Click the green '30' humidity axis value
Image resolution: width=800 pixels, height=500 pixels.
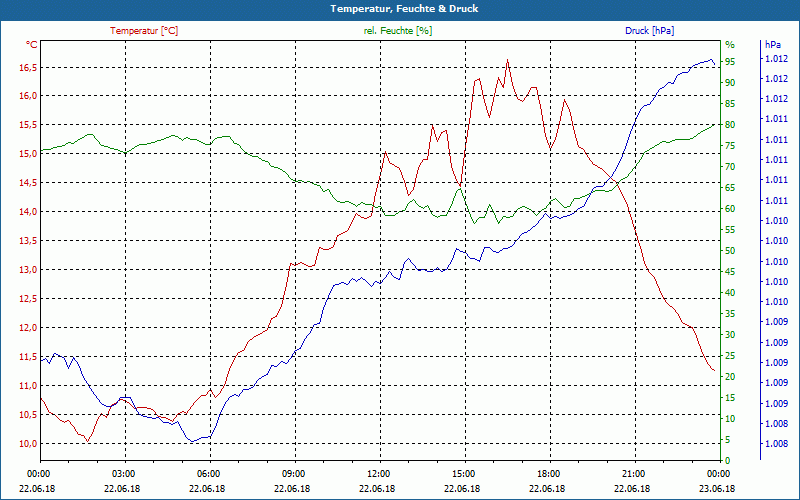tap(730, 335)
